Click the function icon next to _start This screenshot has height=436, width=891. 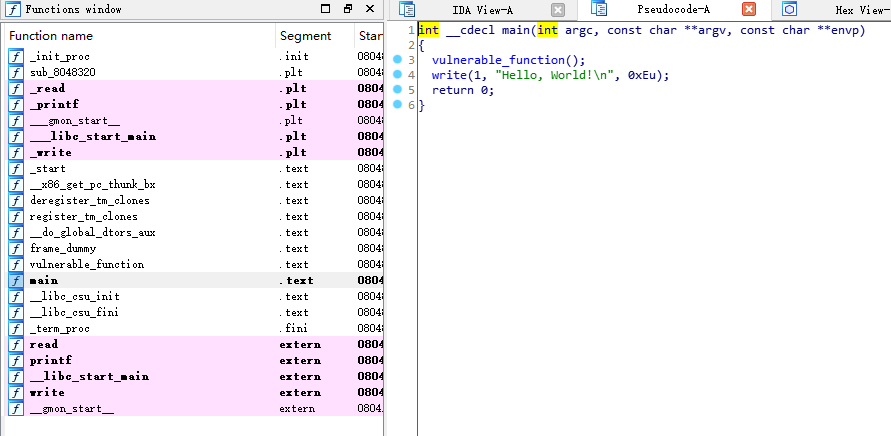point(15,169)
